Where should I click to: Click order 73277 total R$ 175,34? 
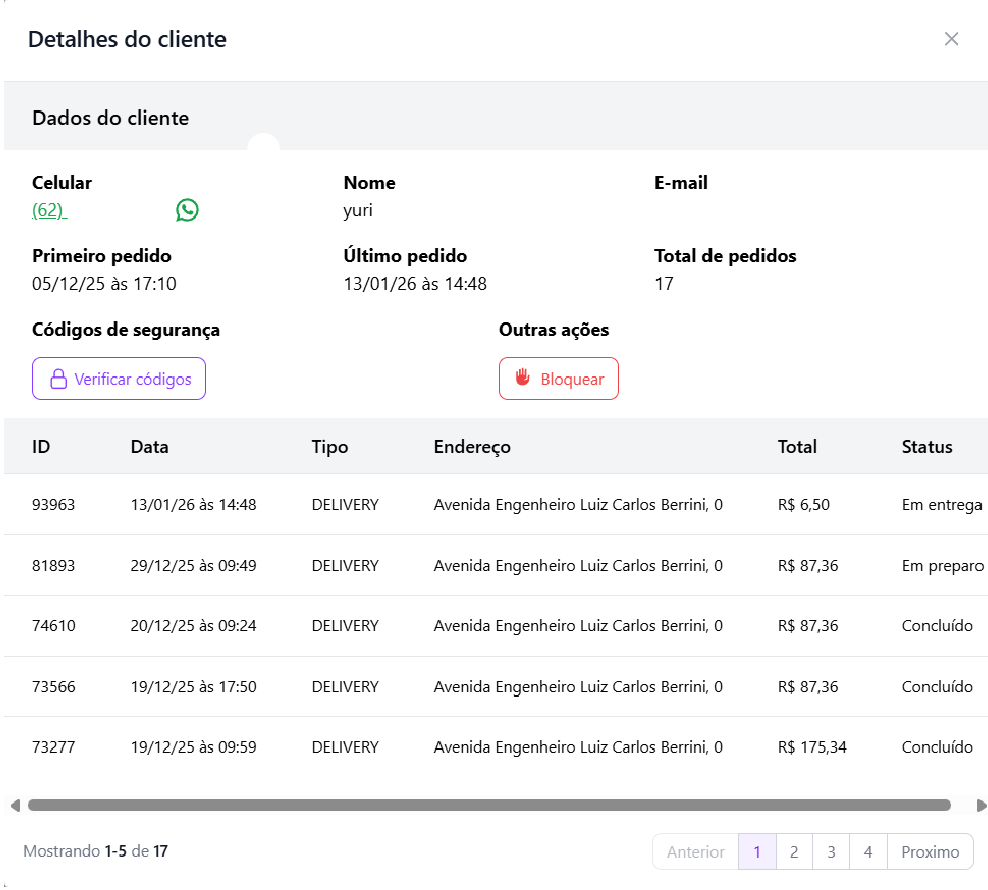(811, 747)
